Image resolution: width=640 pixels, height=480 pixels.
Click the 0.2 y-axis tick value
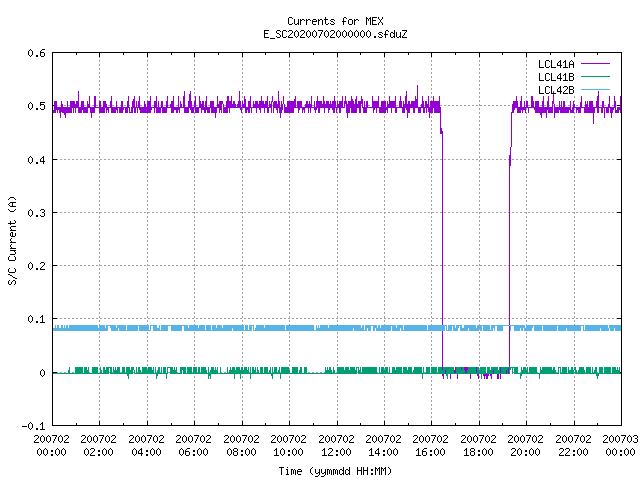pyautogui.click(x=36, y=266)
